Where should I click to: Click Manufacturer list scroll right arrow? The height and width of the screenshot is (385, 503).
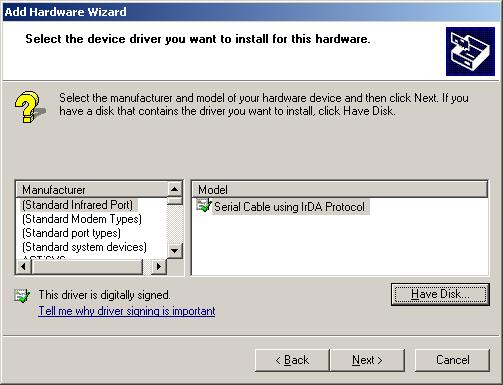pos(159,267)
